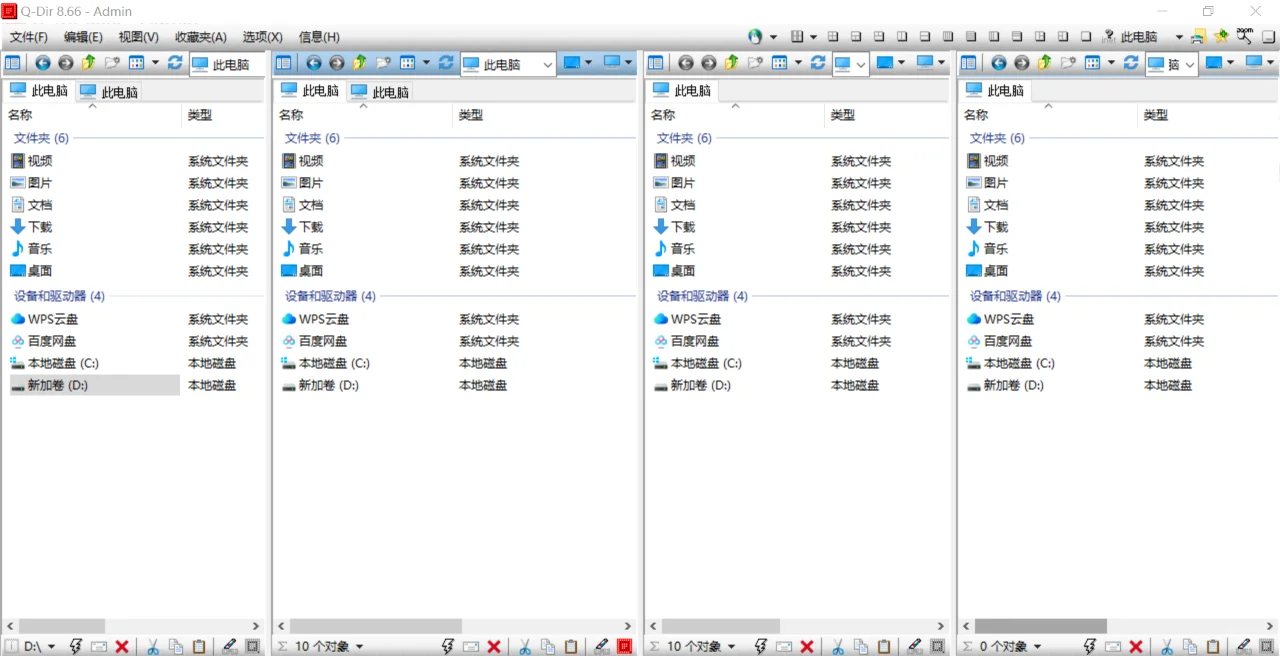Open the 选项(X) menu
This screenshot has height=656, width=1280.
[x=262, y=37]
